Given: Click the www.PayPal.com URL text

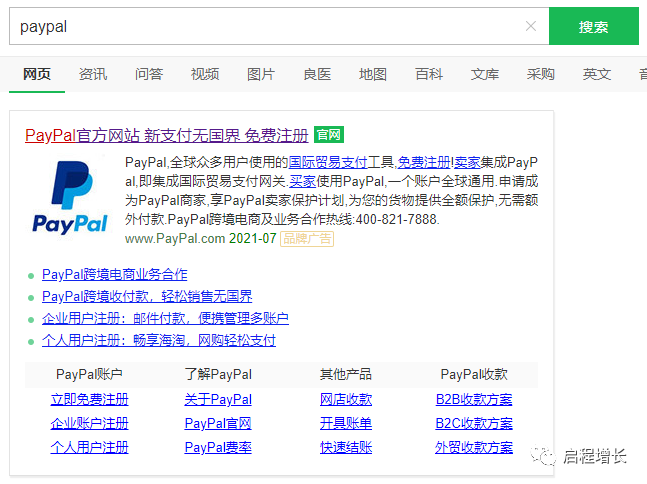Looking at the screenshot, I should point(175,238).
